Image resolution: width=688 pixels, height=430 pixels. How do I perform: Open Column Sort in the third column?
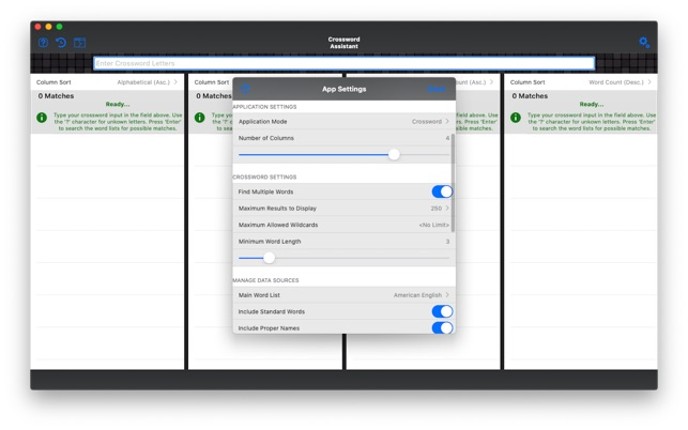(476, 82)
